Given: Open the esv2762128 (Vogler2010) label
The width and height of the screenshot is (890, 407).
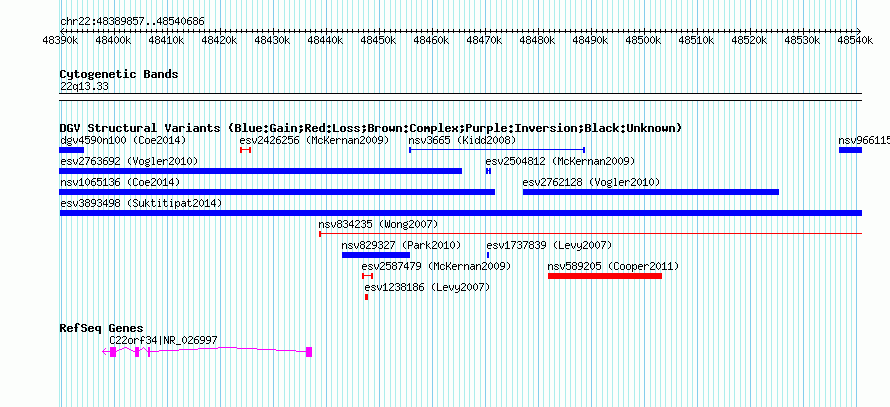Looking at the screenshot, I should point(591,182).
